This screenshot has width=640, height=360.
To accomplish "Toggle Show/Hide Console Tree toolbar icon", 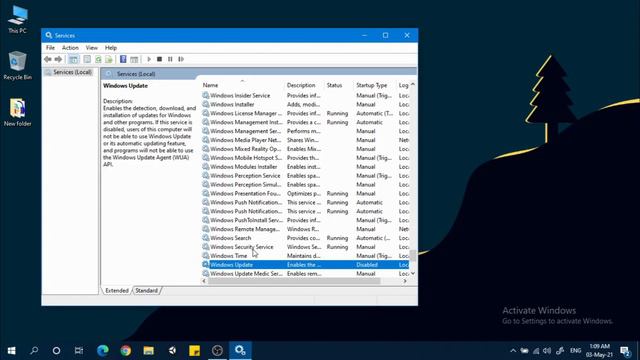I will coord(73,59).
